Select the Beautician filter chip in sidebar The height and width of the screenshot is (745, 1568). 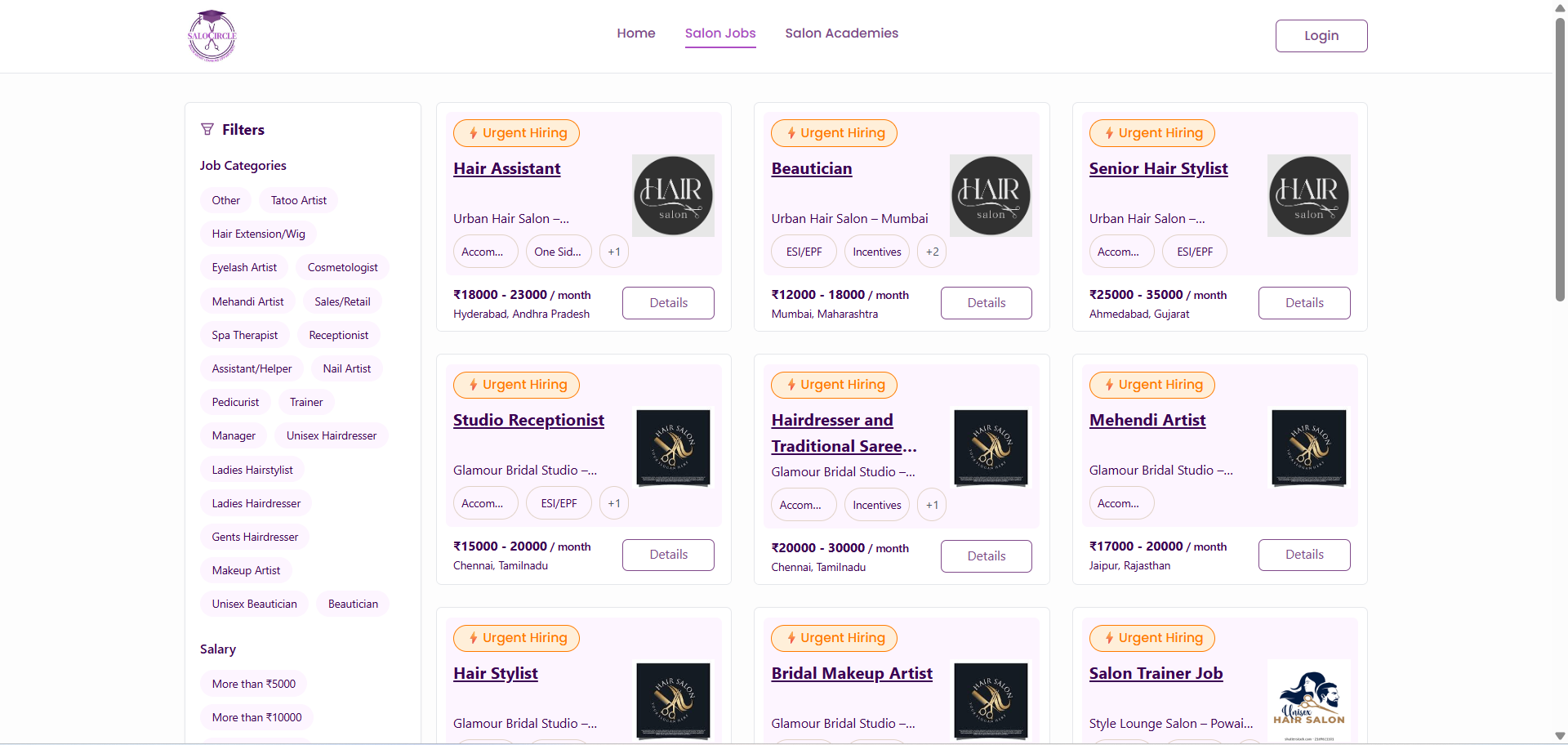click(354, 604)
